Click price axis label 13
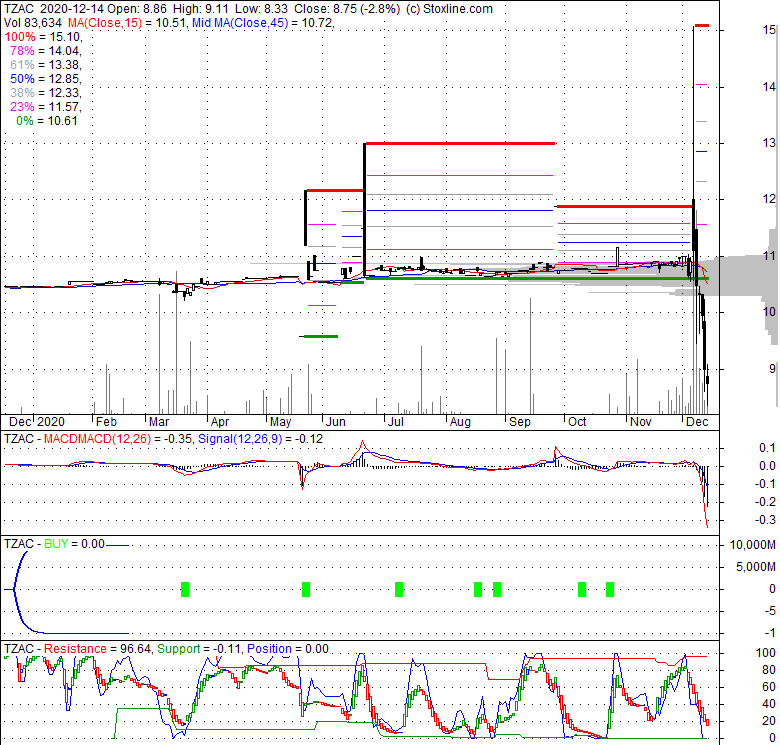Screen dimensions: 780x745 click(x=769, y=143)
